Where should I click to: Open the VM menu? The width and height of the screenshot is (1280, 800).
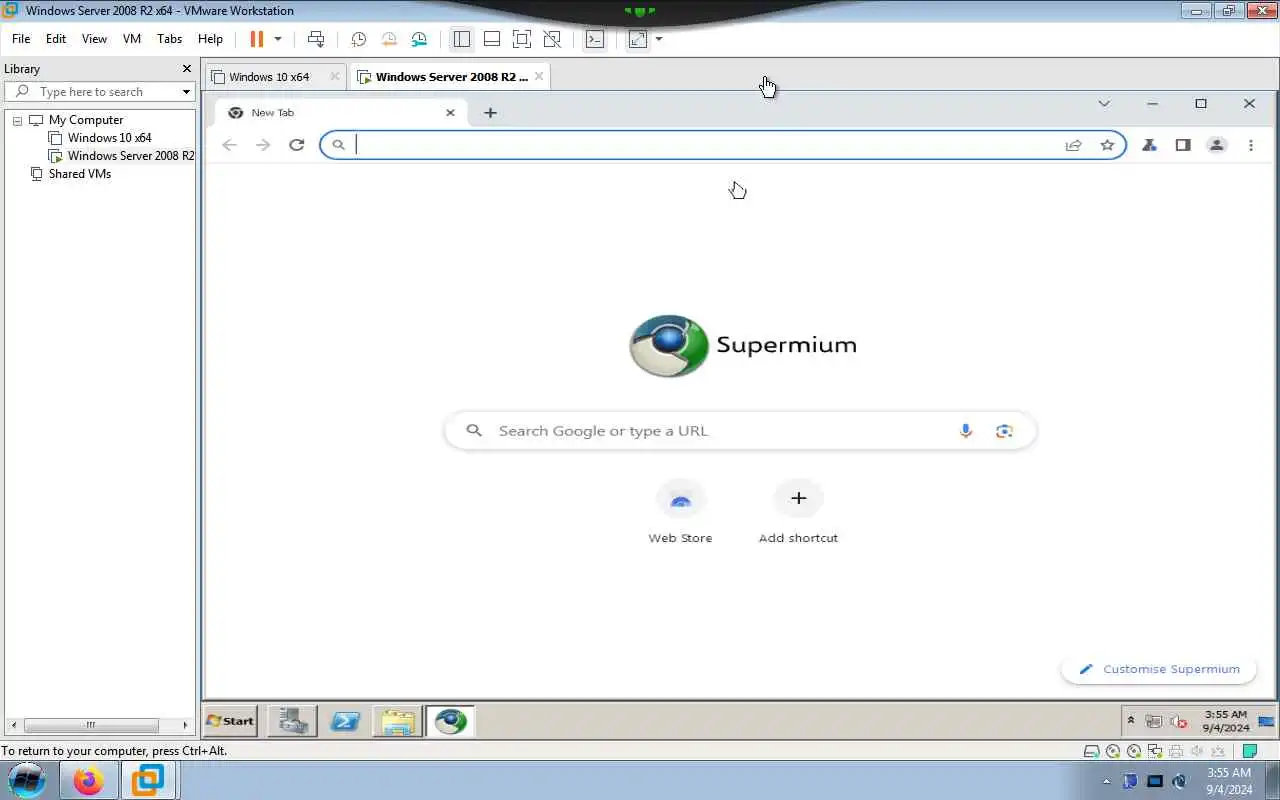click(x=132, y=39)
